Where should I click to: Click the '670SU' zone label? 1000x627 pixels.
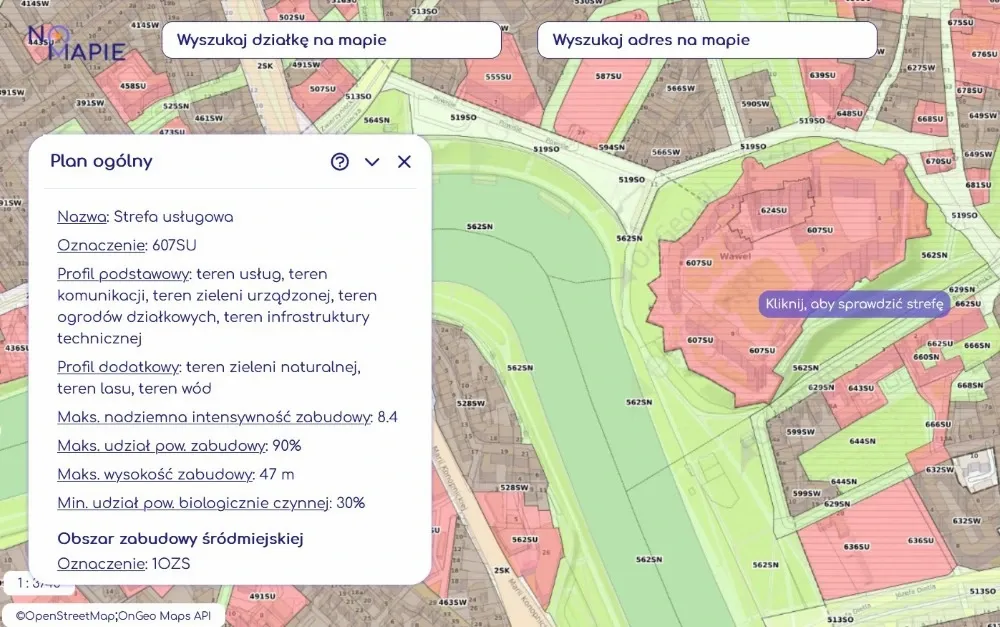coord(939,161)
